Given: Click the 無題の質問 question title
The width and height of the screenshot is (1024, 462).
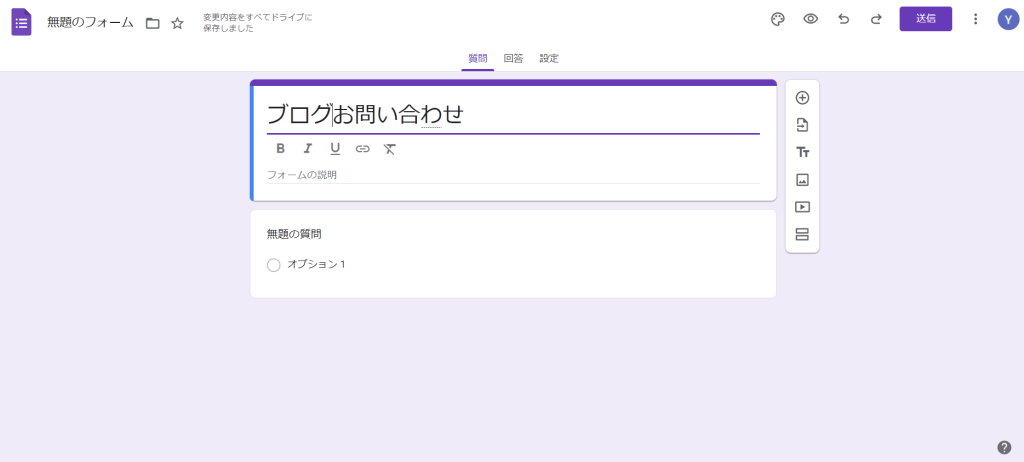Looking at the screenshot, I should tap(294, 234).
